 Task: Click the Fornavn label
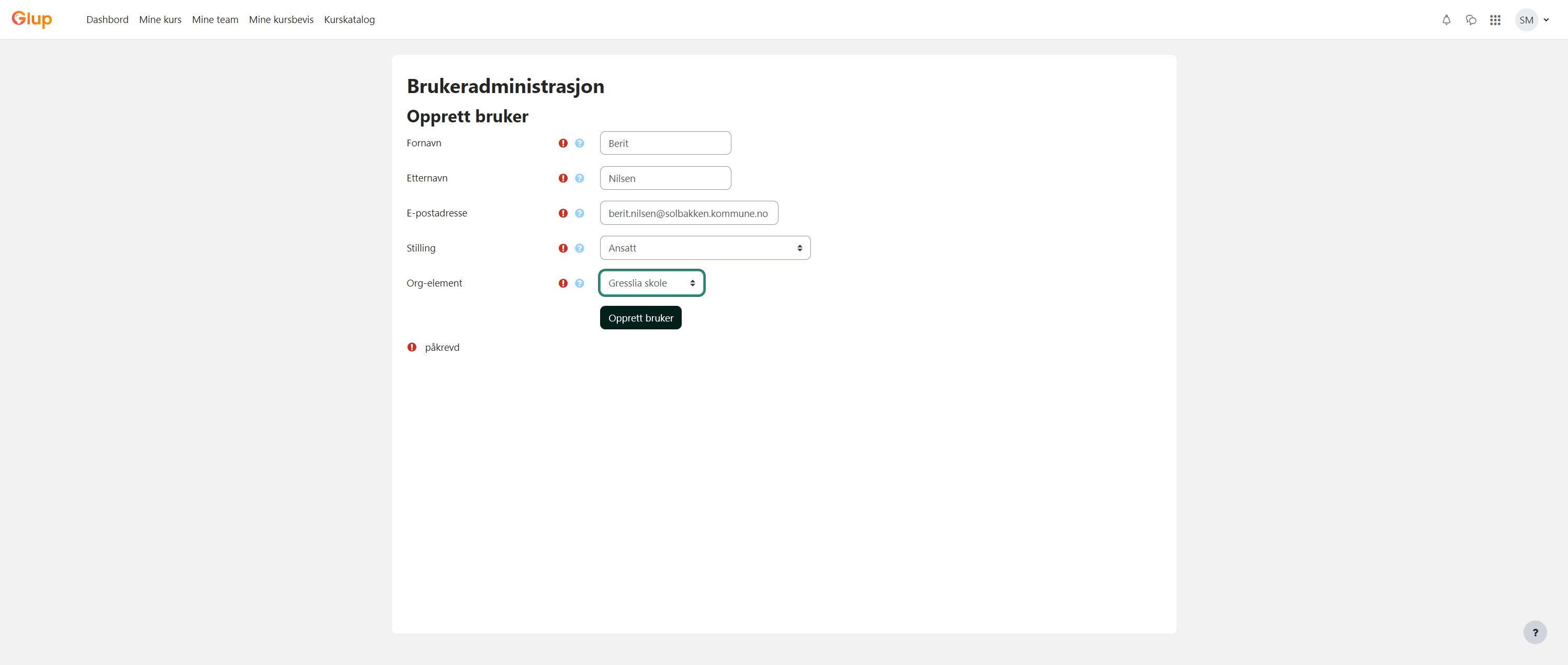tap(424, 143)
